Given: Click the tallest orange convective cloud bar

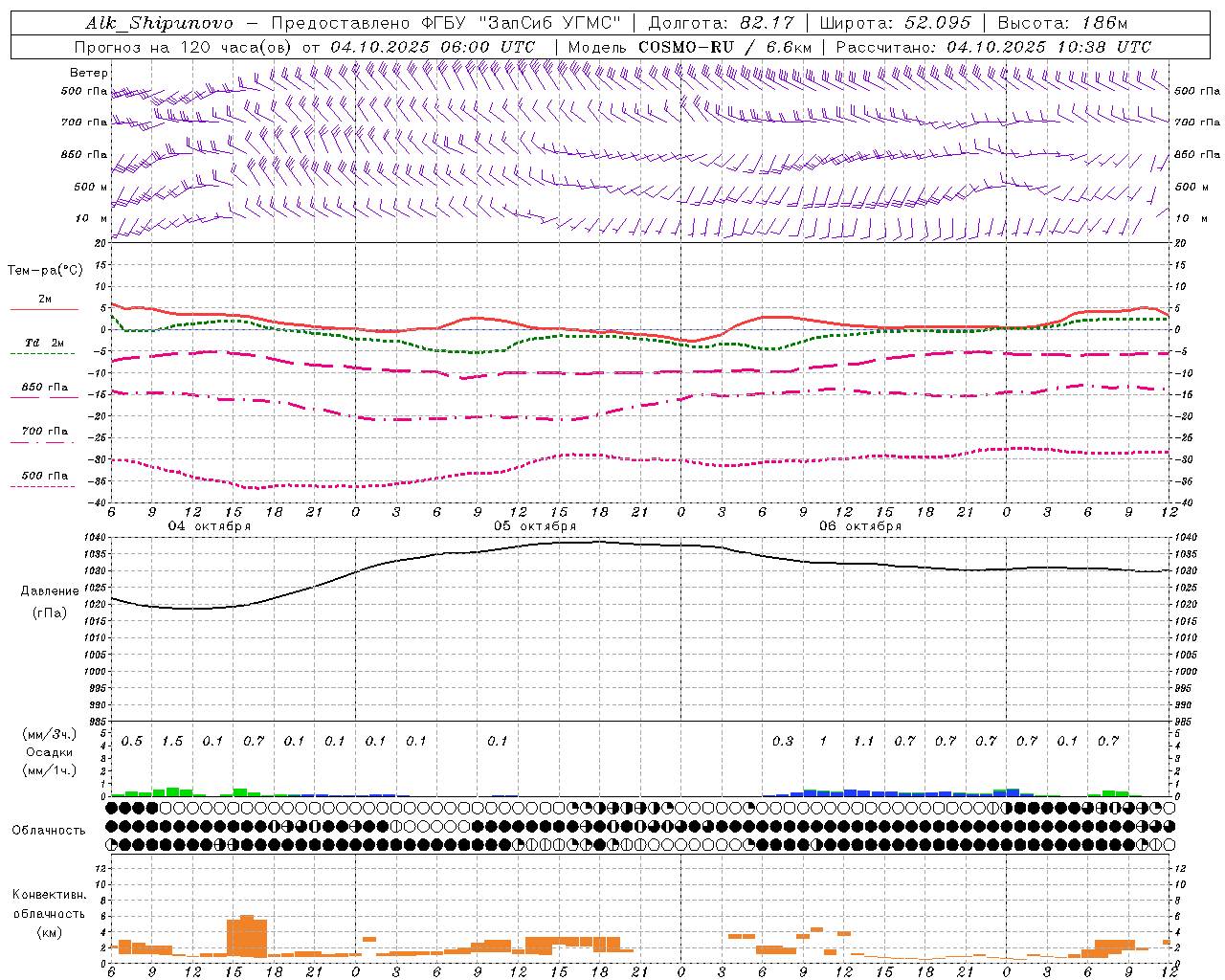Looking at the screenshot, I should (247, 936).
